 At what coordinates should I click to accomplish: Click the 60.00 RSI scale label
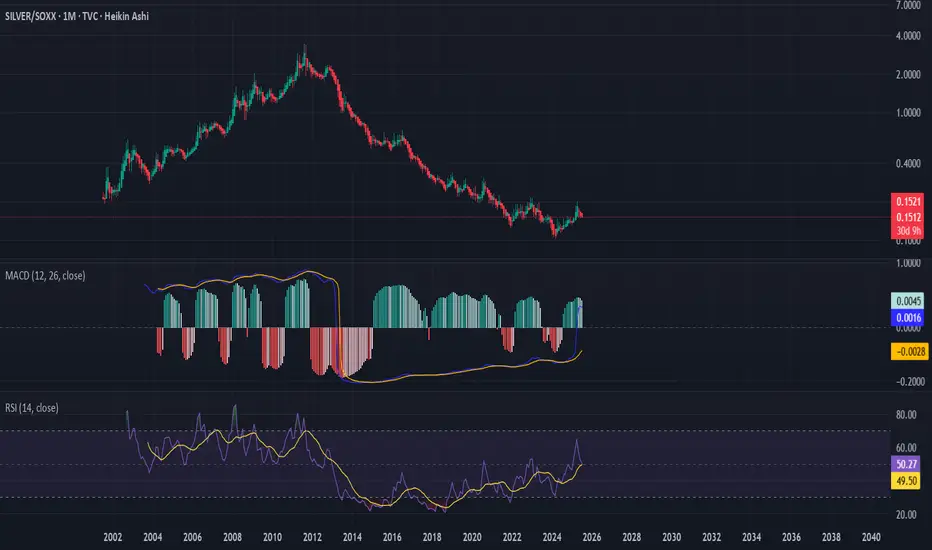[906, 448]
